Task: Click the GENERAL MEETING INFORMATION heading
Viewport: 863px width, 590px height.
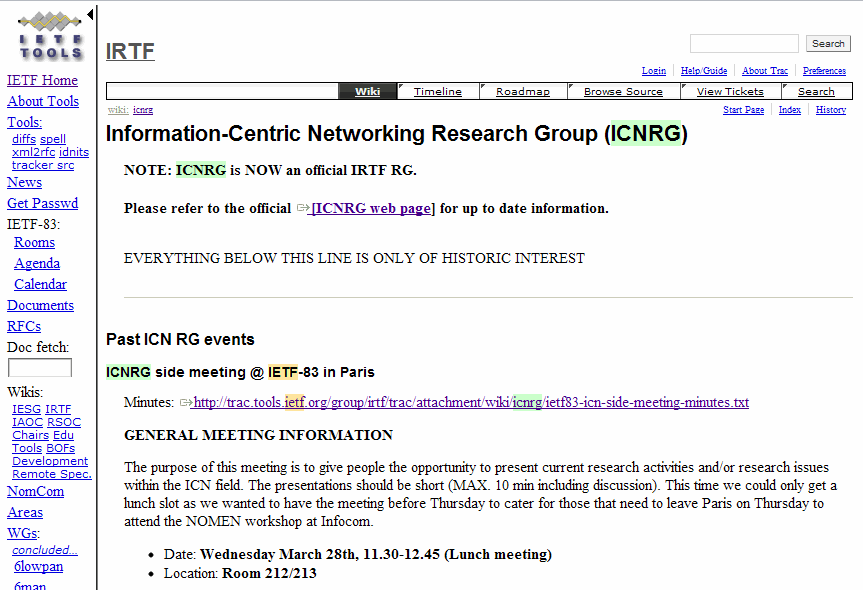Action: (259, 435)
